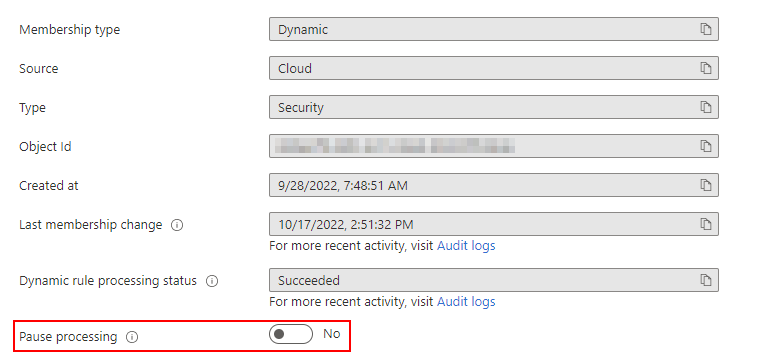This screenshot has height=363, width=772.
Task: Click the Source label
Action: pyautogui.click(x=38, y=68)
